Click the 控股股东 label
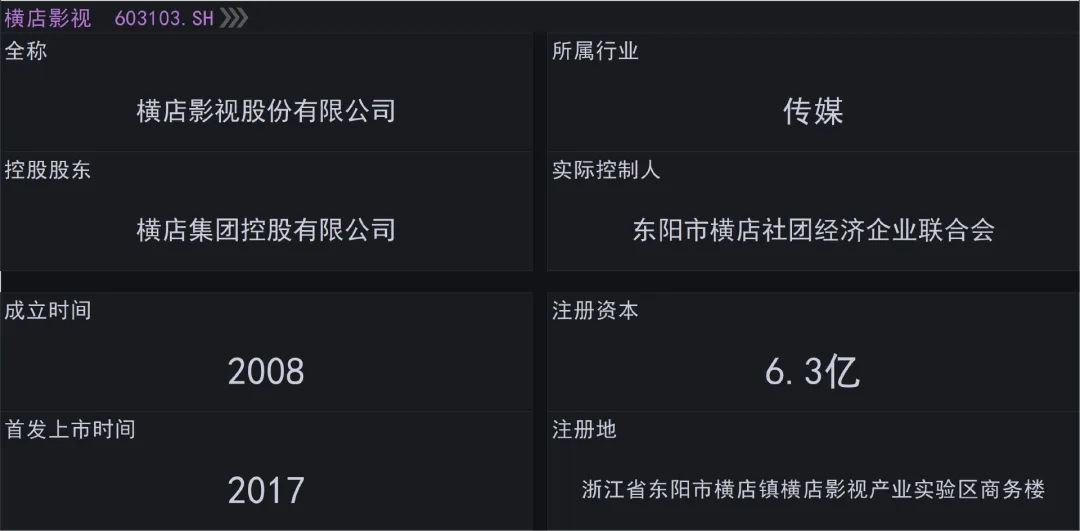The width and height of the screenshot is (1080, 531). [48, 171]
